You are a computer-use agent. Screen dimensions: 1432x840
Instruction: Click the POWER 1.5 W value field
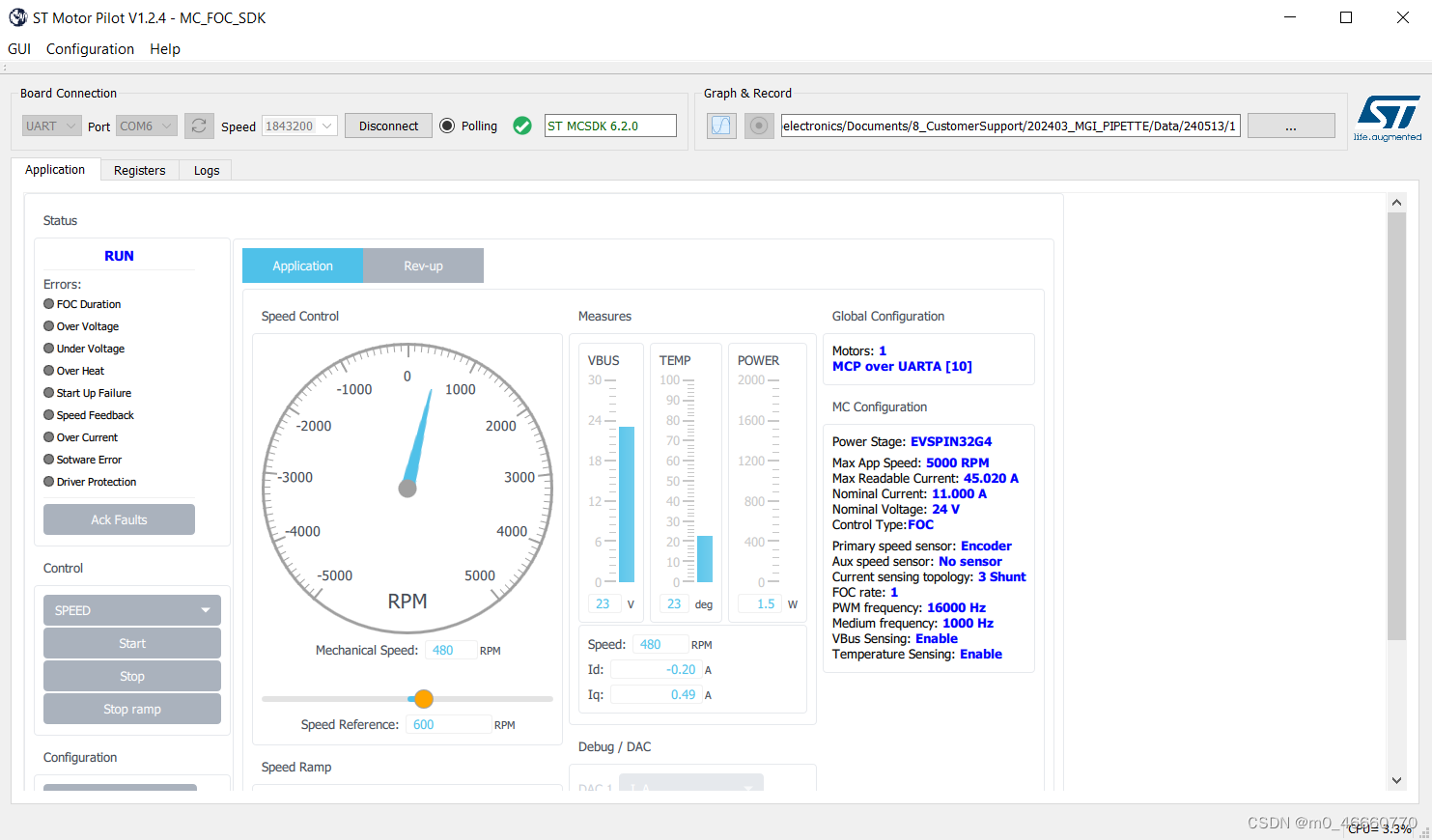click(760, 603)
